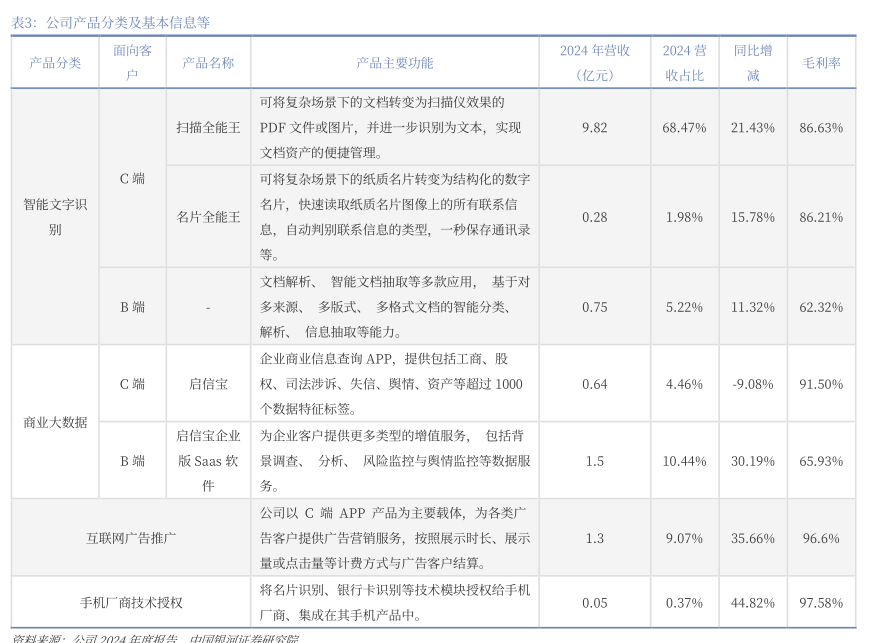Image resolution: width=888 pixels, height=643 pixels.
Task: Click the 毛利率 column header
Action: coord(821,63)
